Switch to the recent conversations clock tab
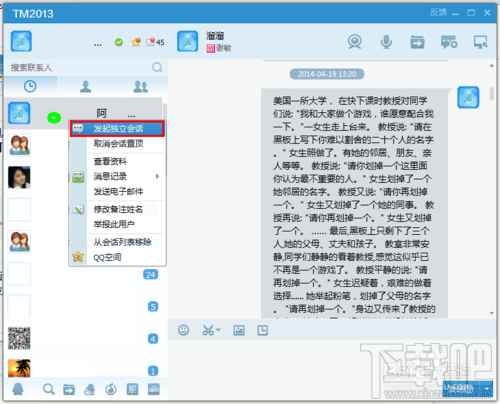 click(x=30, y=86)
